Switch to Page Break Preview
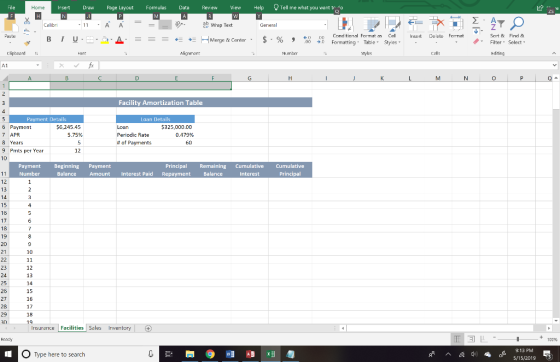This screenshot has width=560, height=362. pyautogui.click(x=484, y=339)
